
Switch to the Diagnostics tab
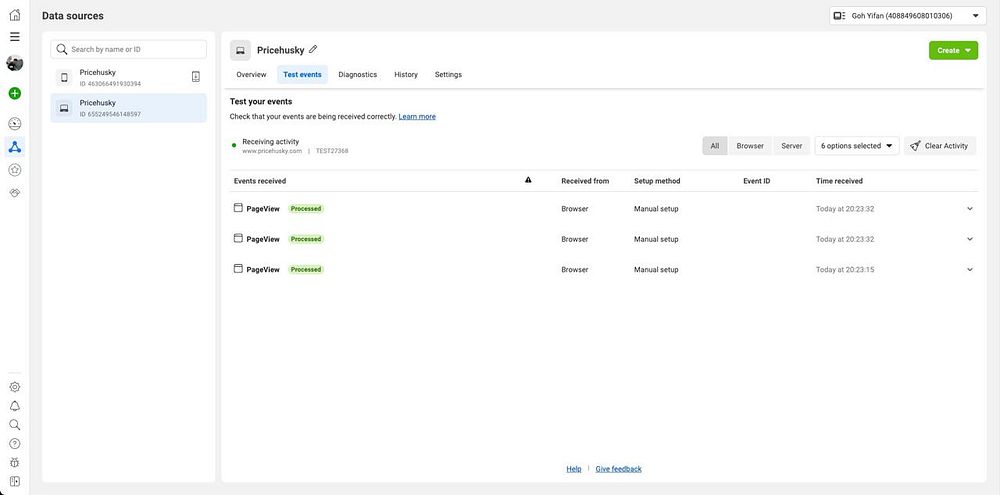tap(357, 75)
